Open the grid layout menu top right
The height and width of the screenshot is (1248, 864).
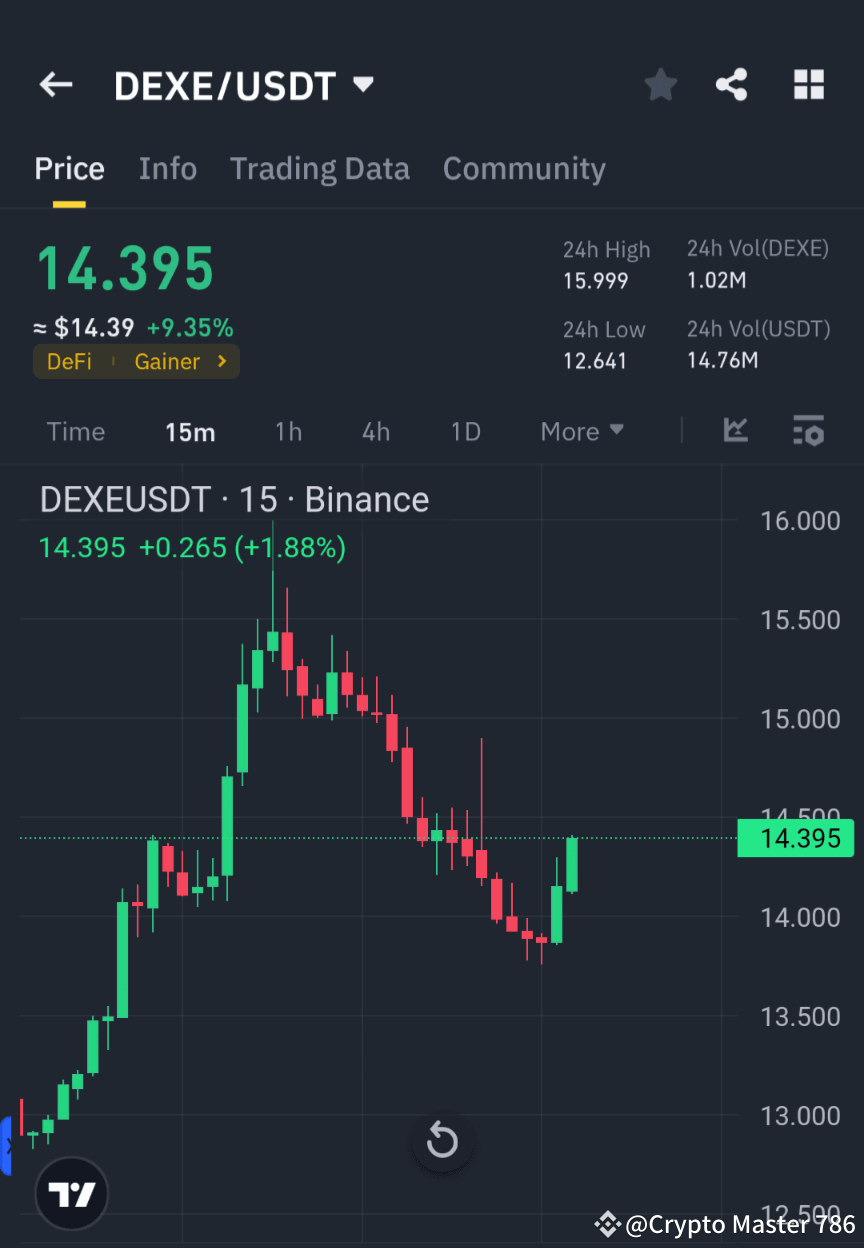point(808,85)
